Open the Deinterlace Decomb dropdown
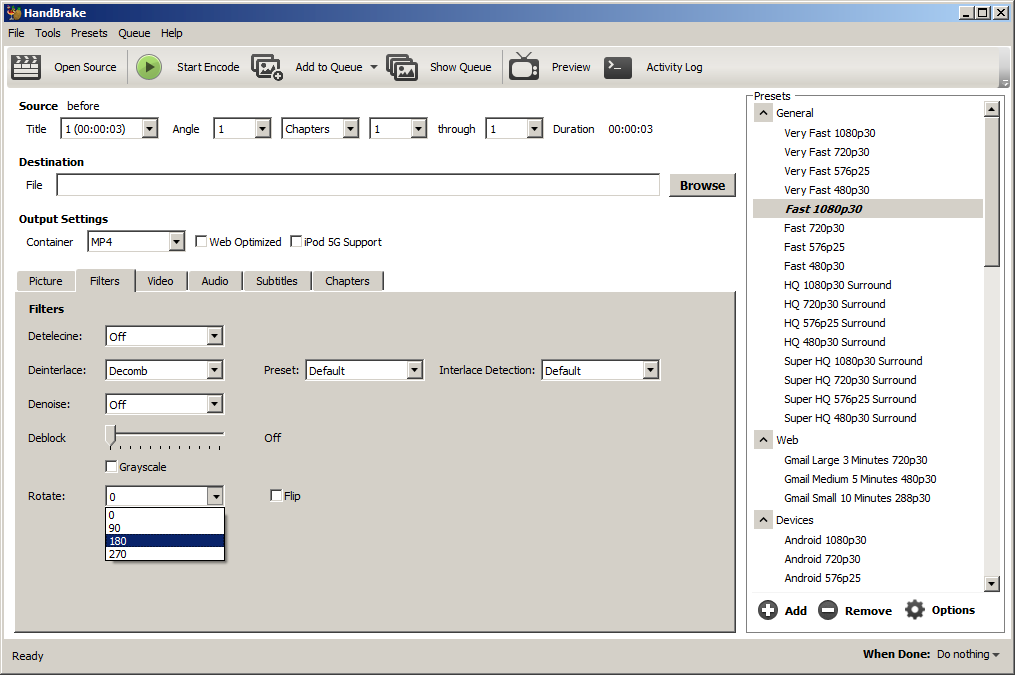 pos(215,370)
